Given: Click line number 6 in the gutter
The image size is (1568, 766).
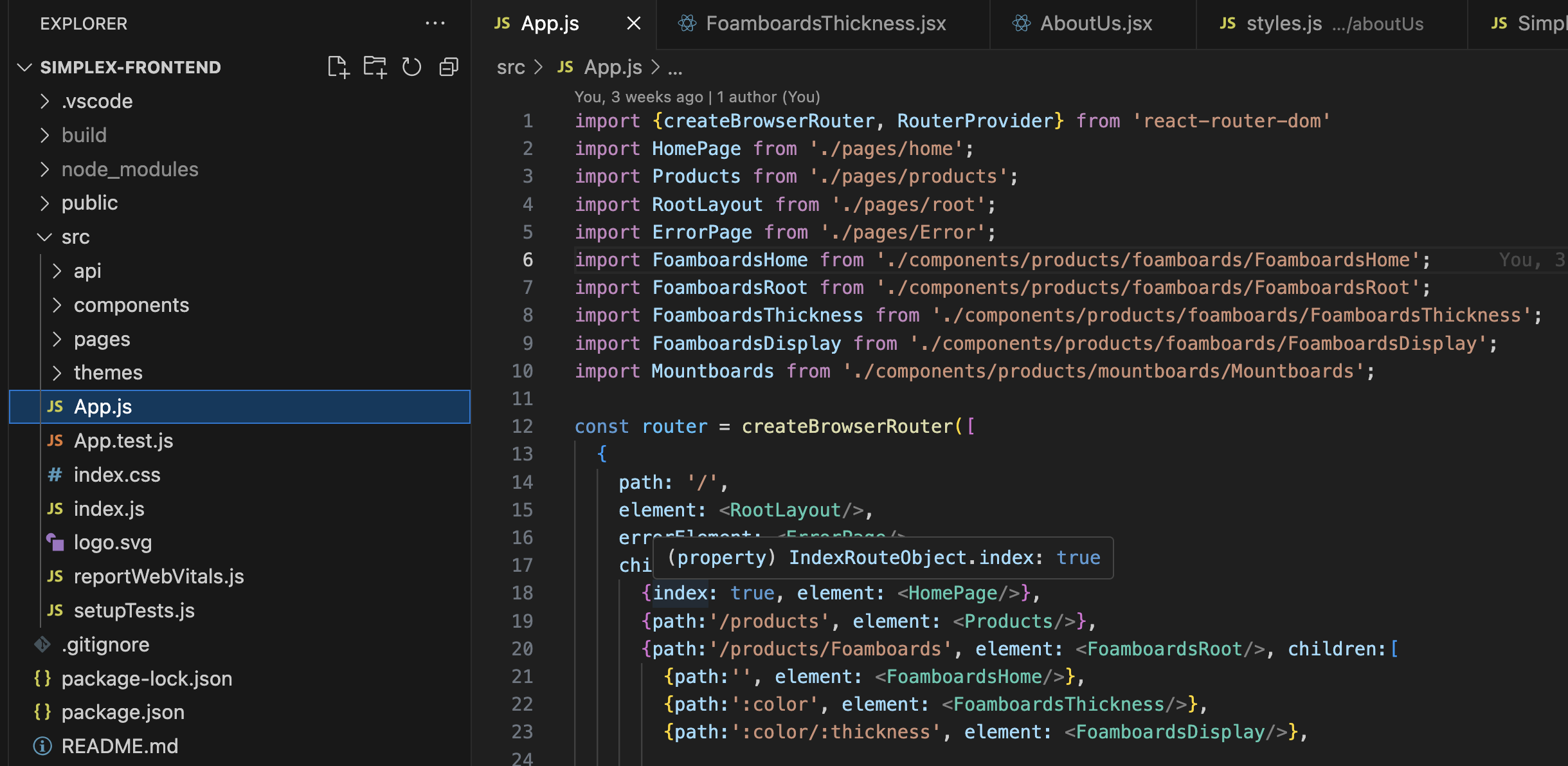Looking at the screenshot, I should 528,260.
